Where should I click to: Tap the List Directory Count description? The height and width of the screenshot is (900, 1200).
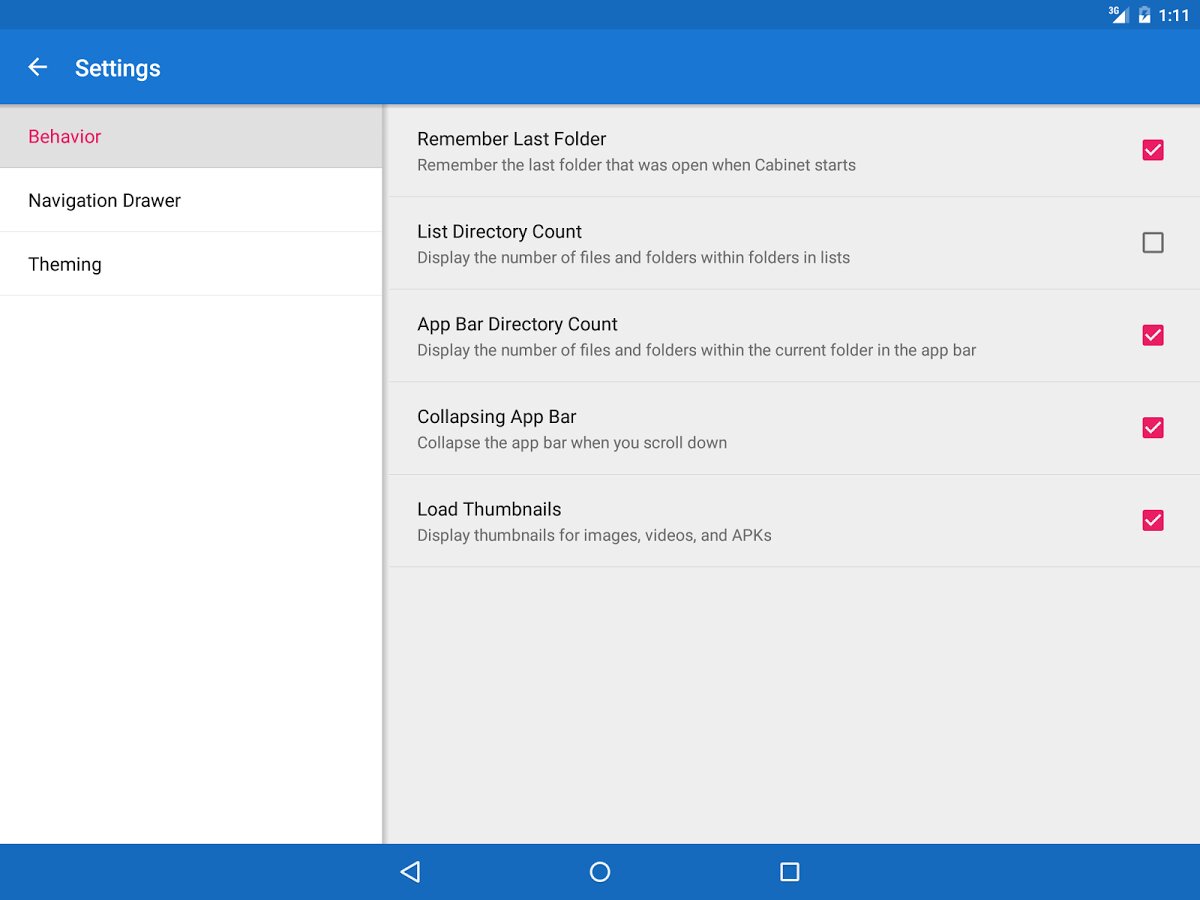coord(633,257)
